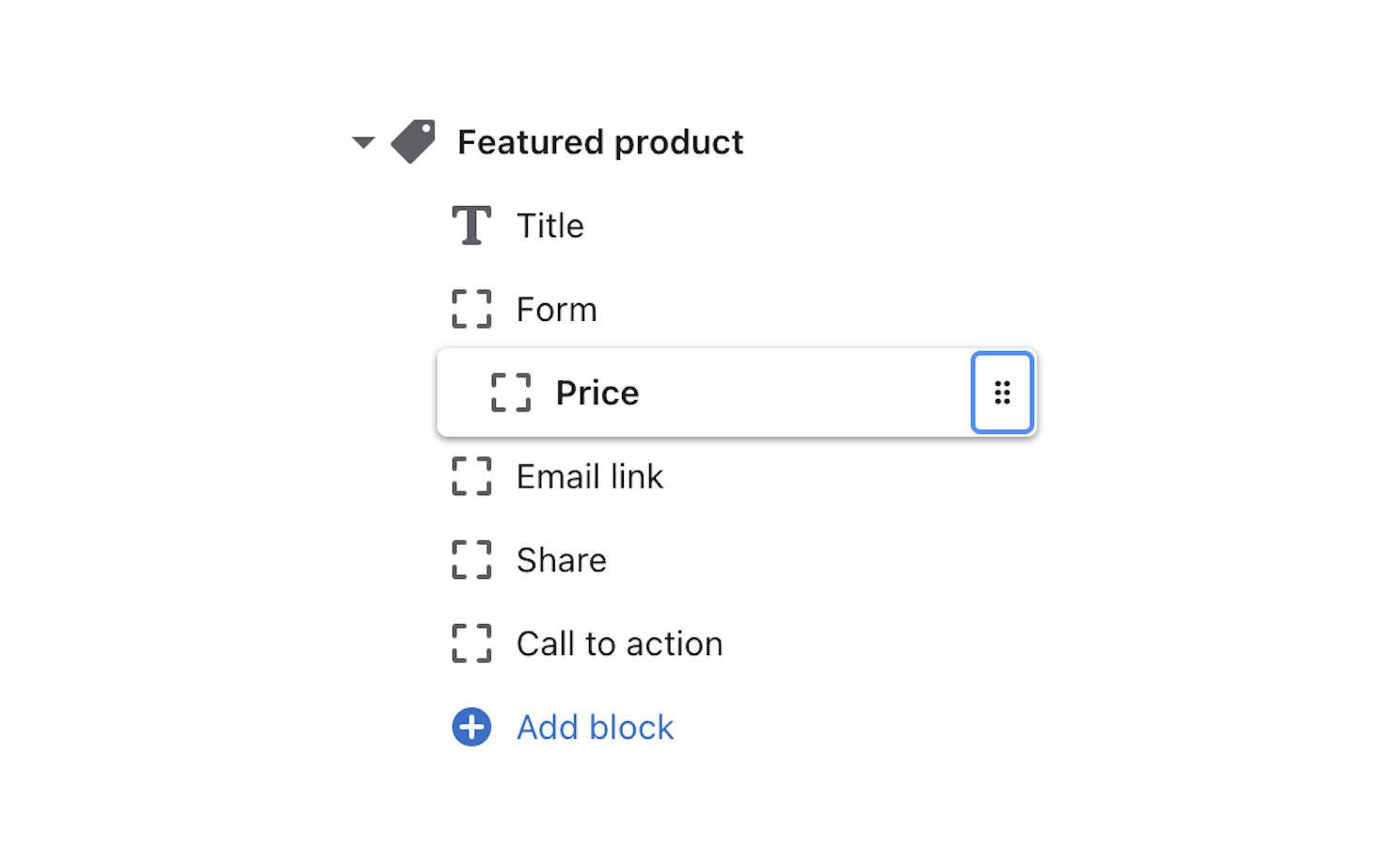
Task: Click the Price block drag handle
Action: [1002, 393]
